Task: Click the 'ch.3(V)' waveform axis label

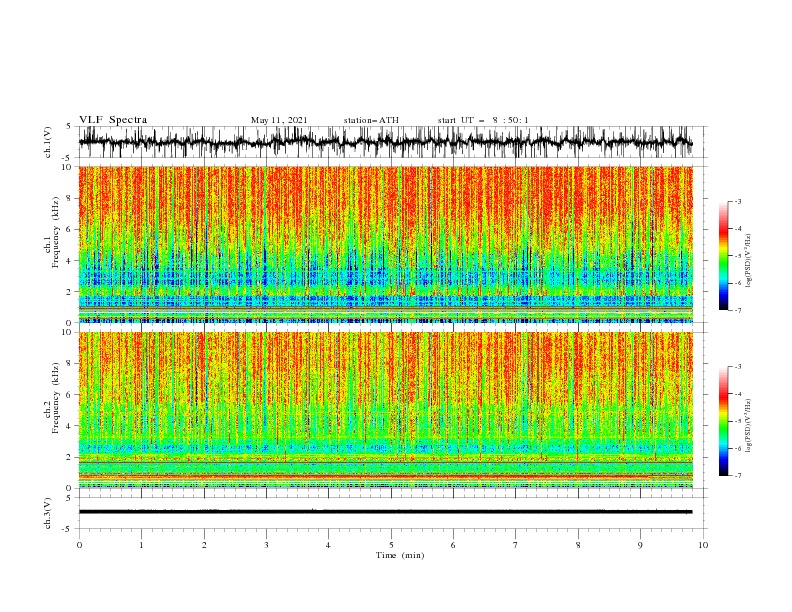Action: [x=48, y=513]
